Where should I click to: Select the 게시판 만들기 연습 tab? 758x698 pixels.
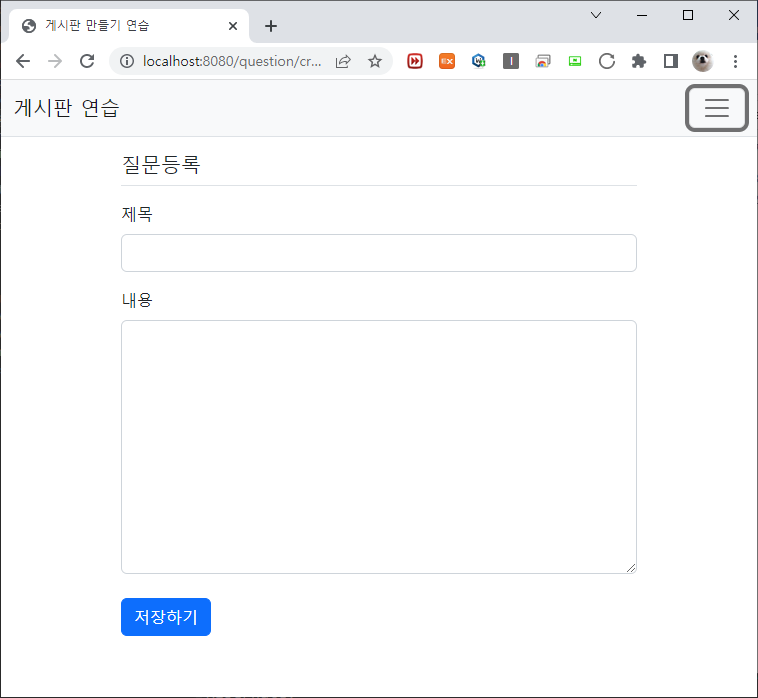point(128,26)
